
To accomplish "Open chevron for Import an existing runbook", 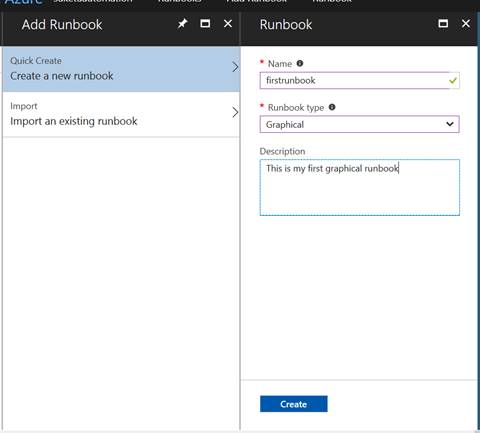I will [235, 112].
